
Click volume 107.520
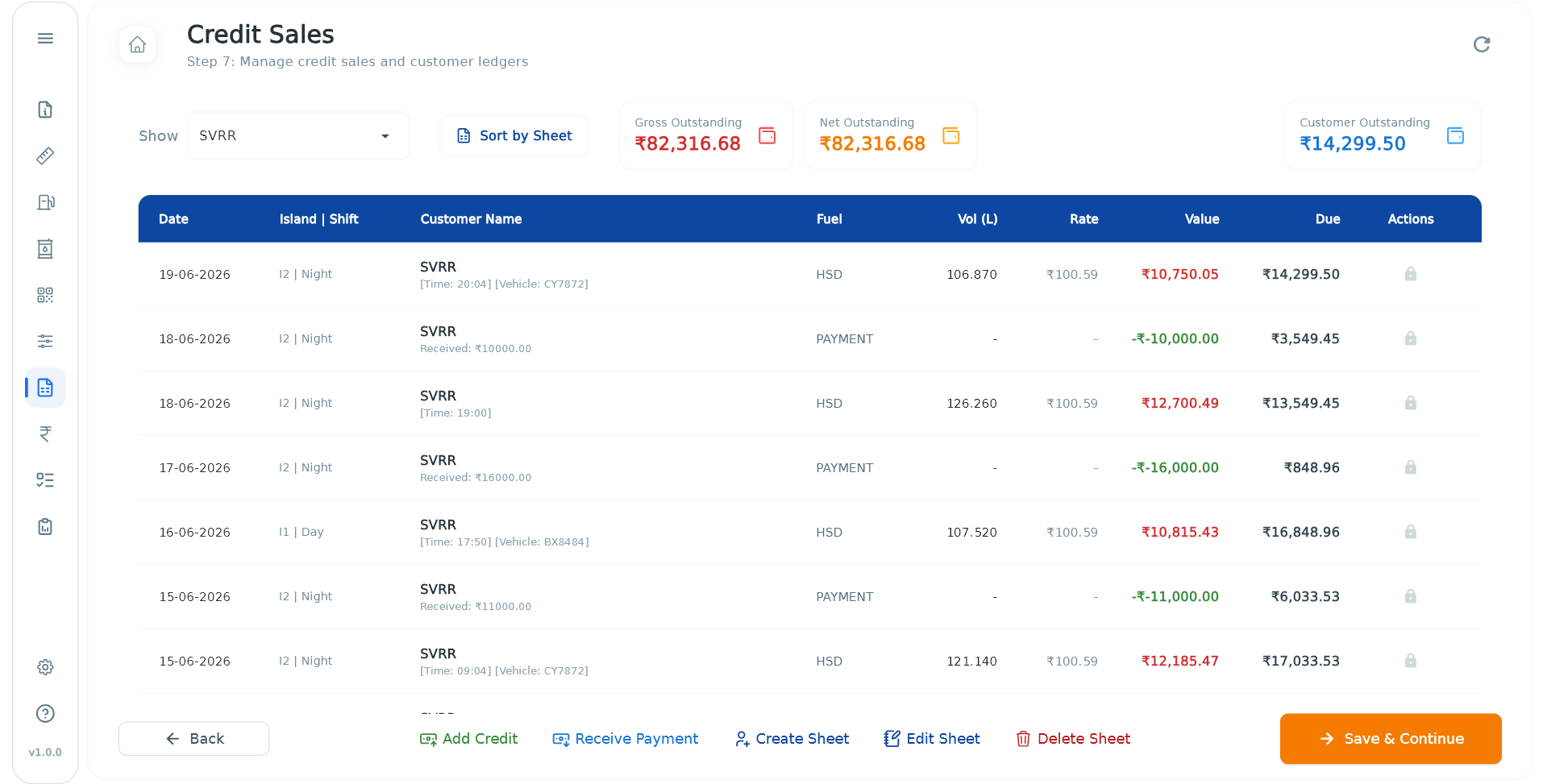tap(971, 533)
